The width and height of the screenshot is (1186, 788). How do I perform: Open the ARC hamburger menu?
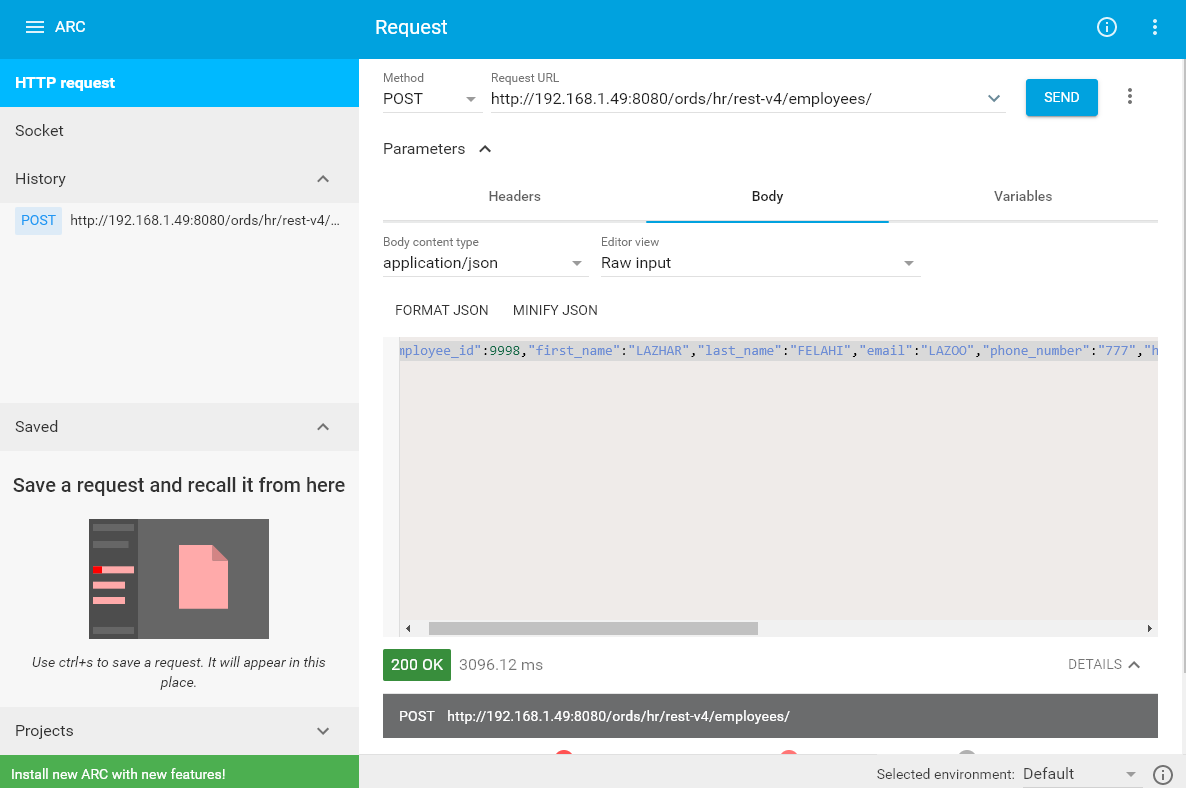pos(35,27)
